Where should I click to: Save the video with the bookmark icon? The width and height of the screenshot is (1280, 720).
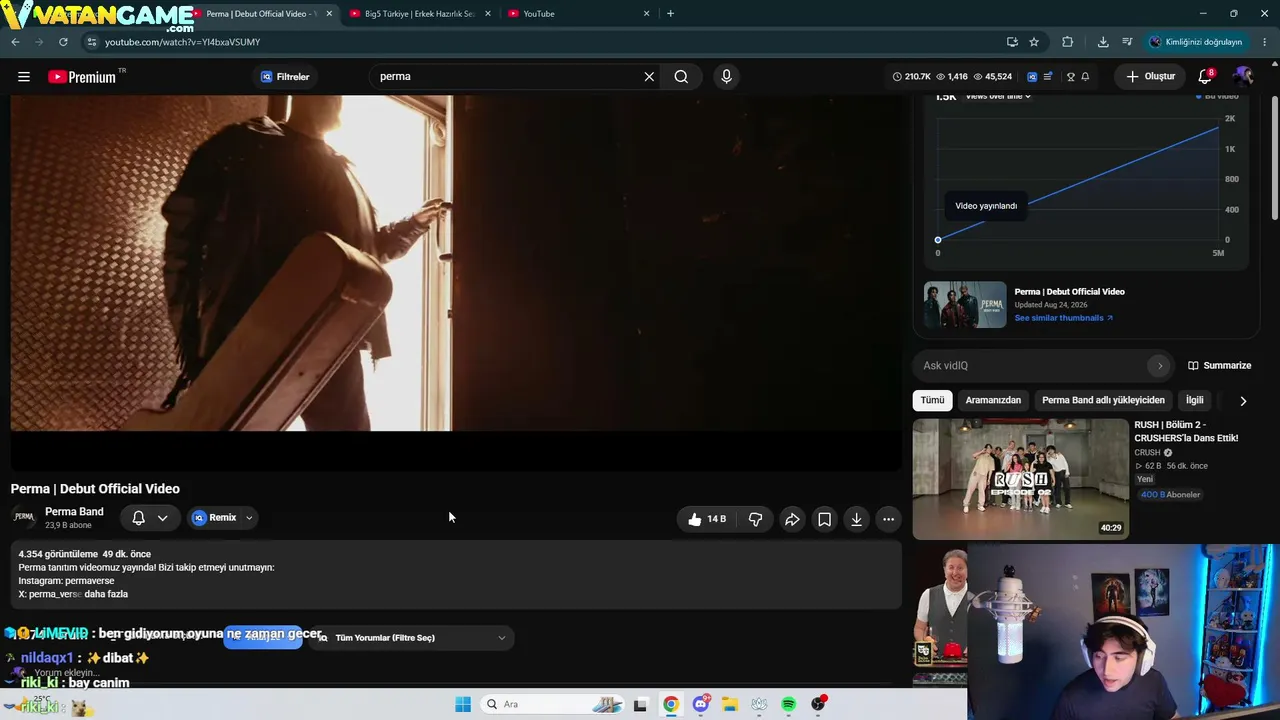824,519
